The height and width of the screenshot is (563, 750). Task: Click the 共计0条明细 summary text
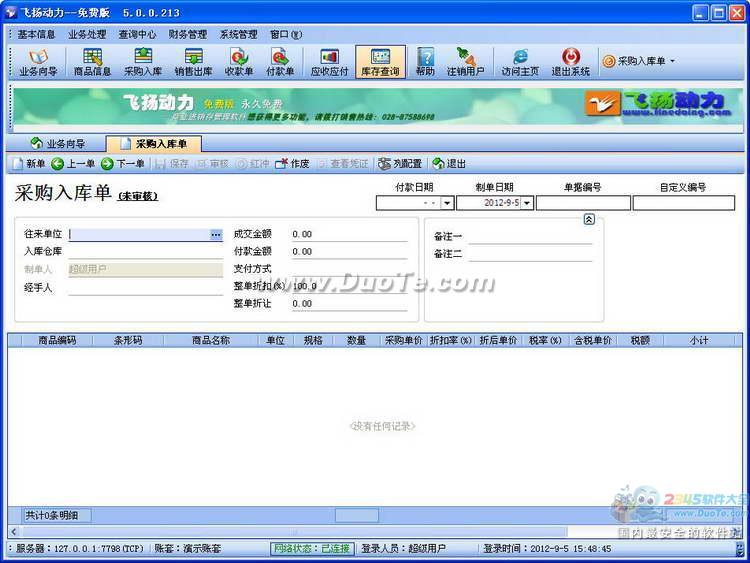click(51, 515)
